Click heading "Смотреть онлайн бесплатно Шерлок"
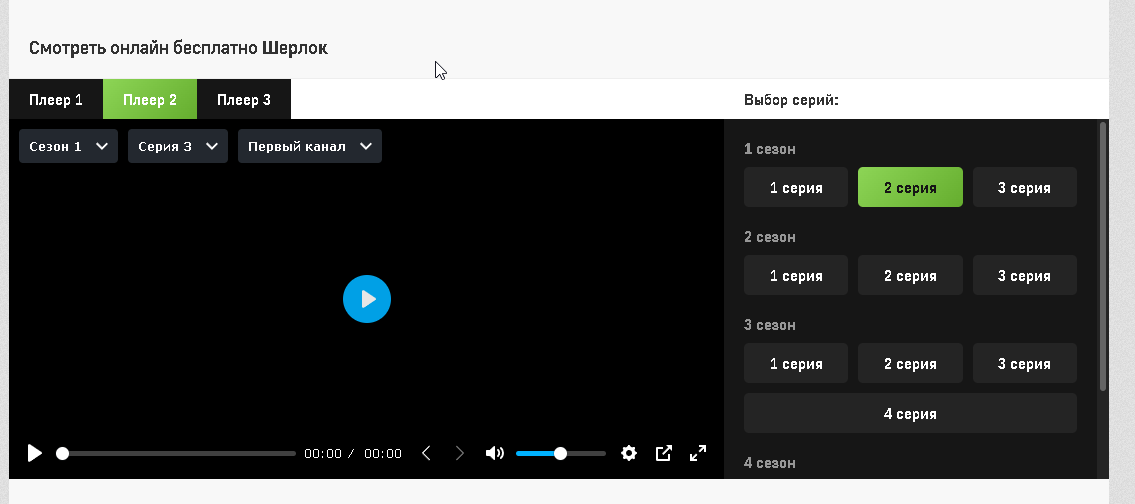 [178, 49]
